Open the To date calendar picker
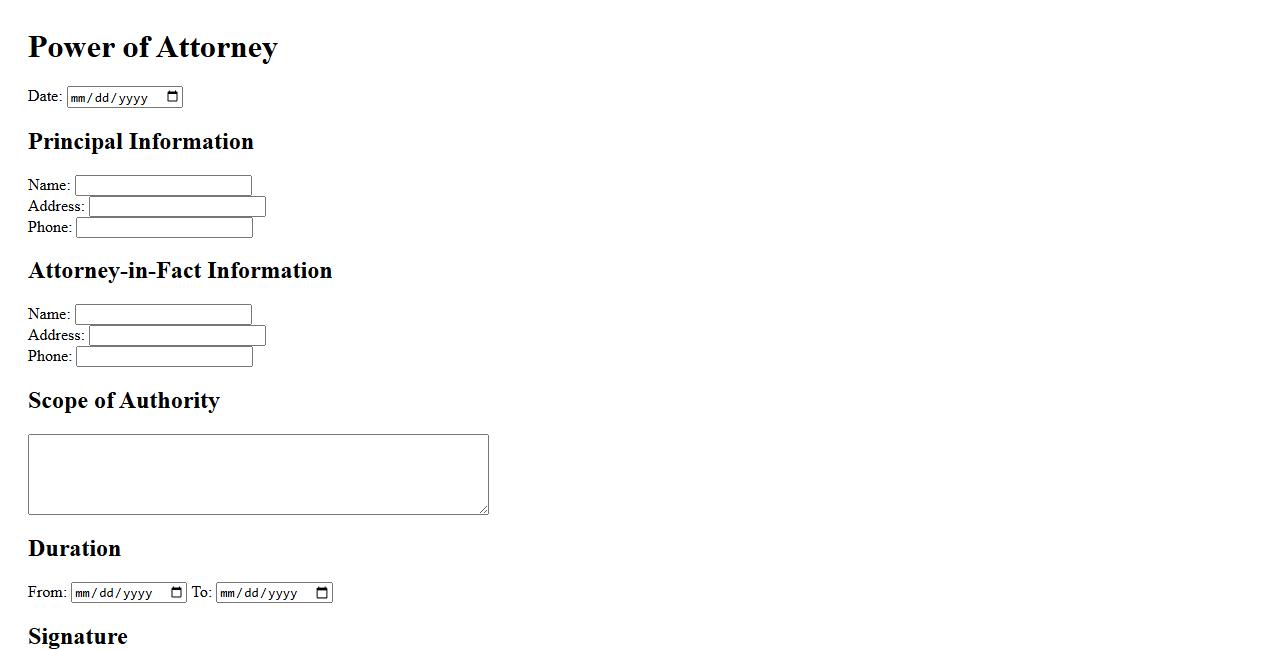1278x650 pixels. pyautogui.click(x=322, y=593)
